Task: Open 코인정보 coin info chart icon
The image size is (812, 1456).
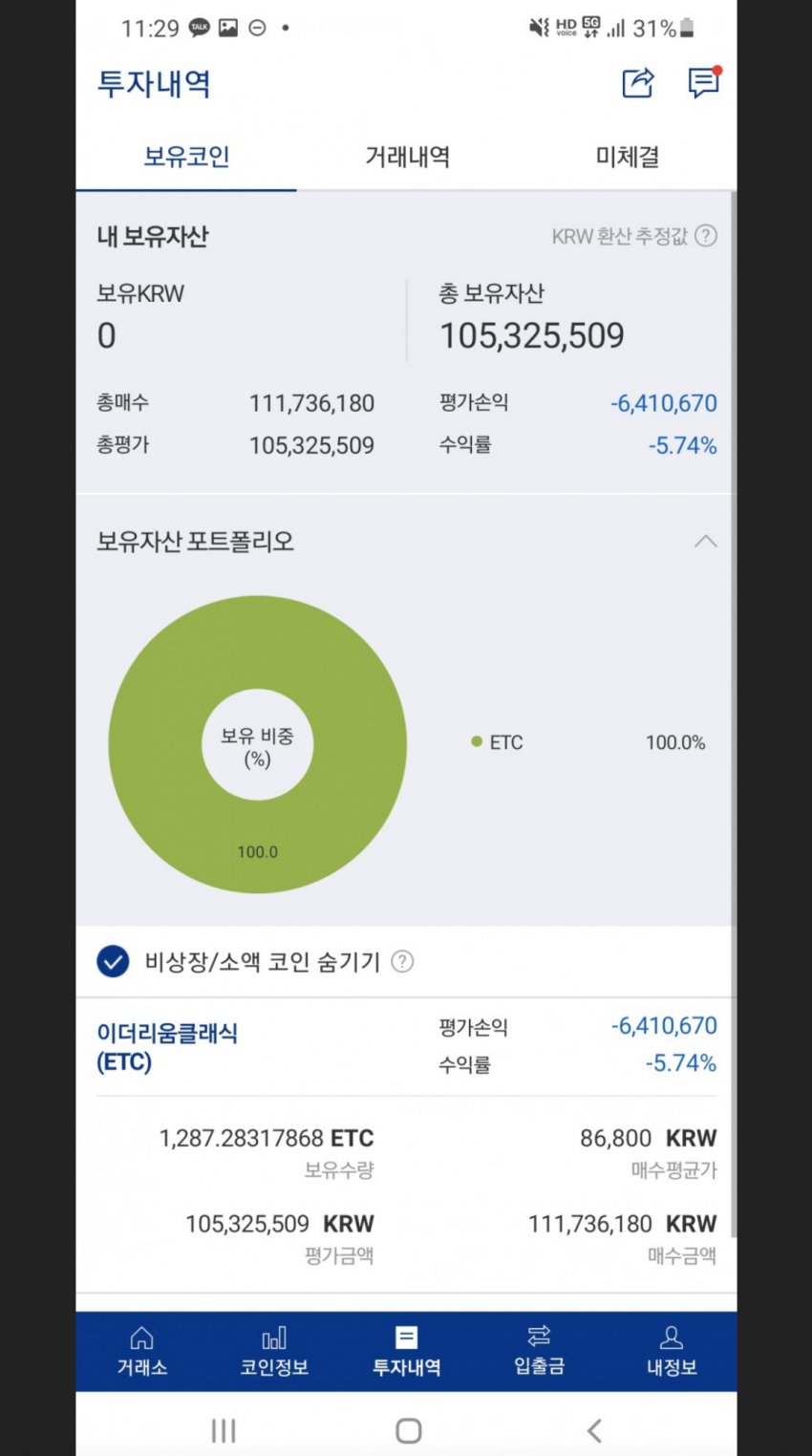Action: click(x=274, y=1338)
